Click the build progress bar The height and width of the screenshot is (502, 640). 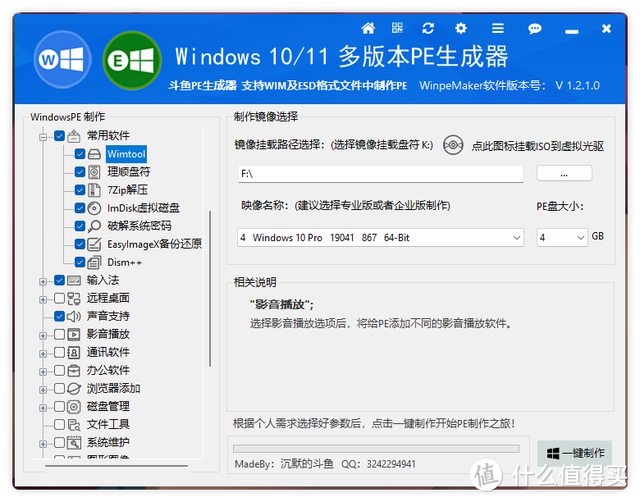pyautogui.click(x=376, y=449)
